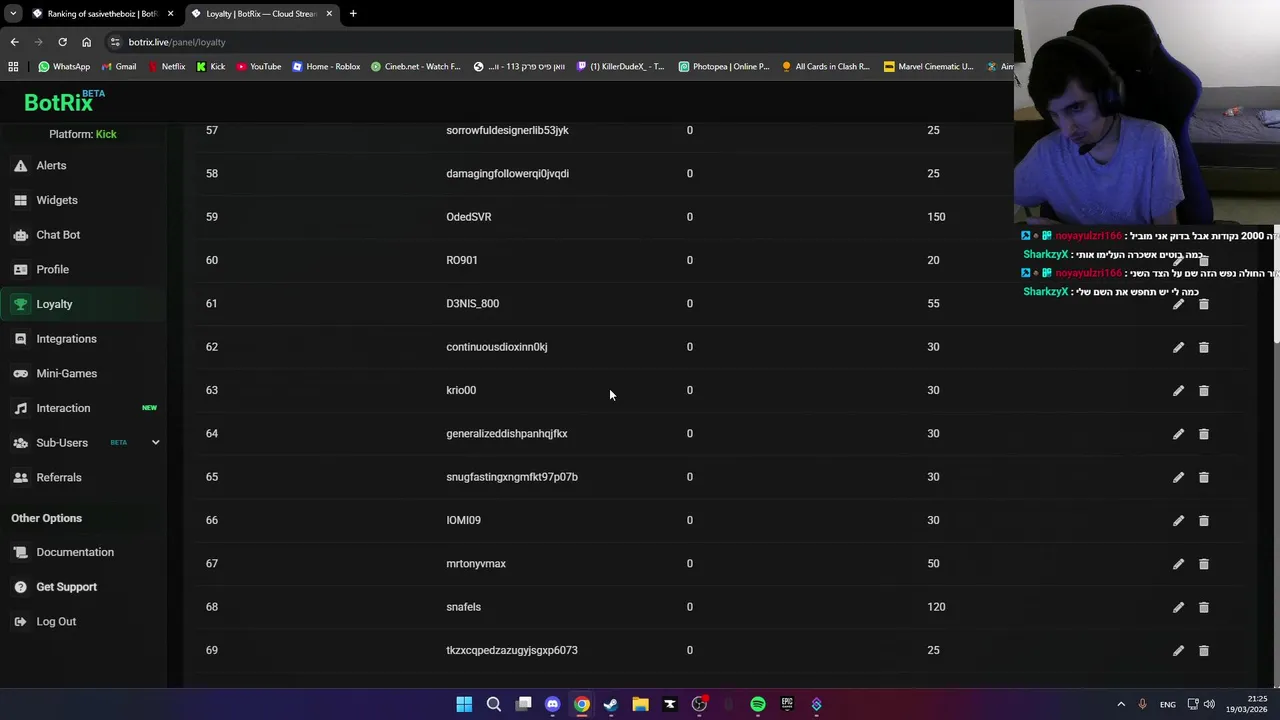Click the 120 points value for snafels
The image size is (1280, 720).
(x=936, y=607)
